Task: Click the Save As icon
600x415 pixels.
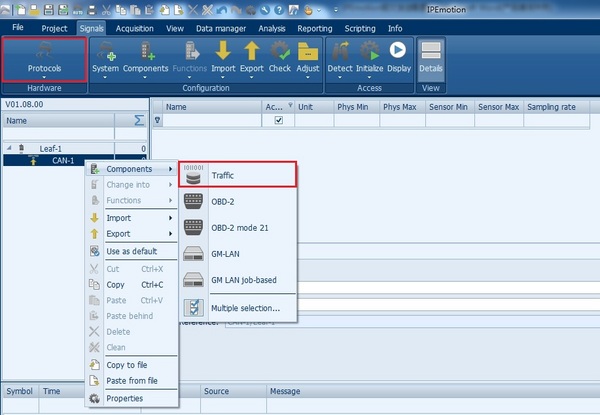Action: coord(63,10)
